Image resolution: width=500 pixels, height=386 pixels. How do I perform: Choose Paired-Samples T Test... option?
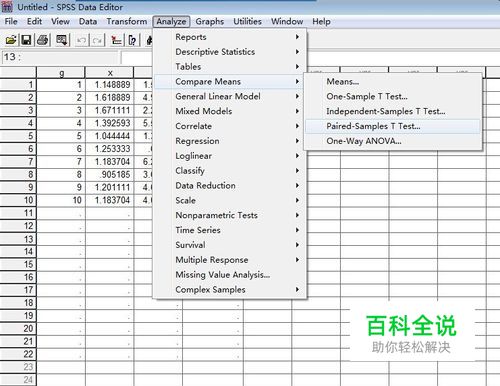coord(393,126)
